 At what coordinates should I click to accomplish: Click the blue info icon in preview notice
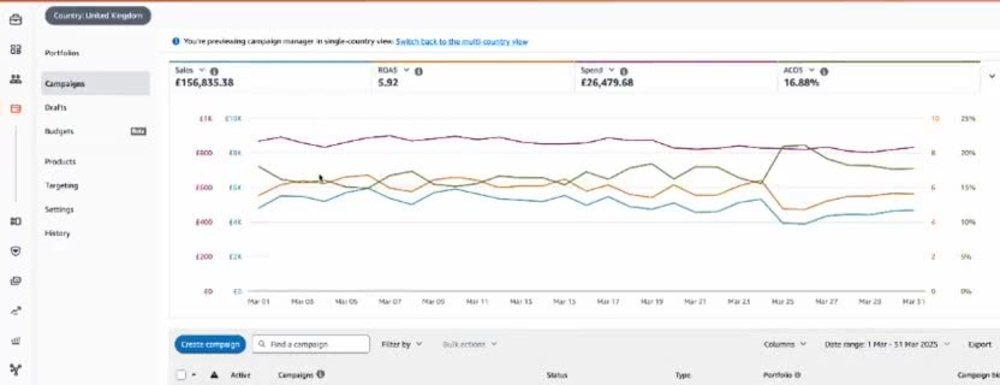click(x=176, y=41)
